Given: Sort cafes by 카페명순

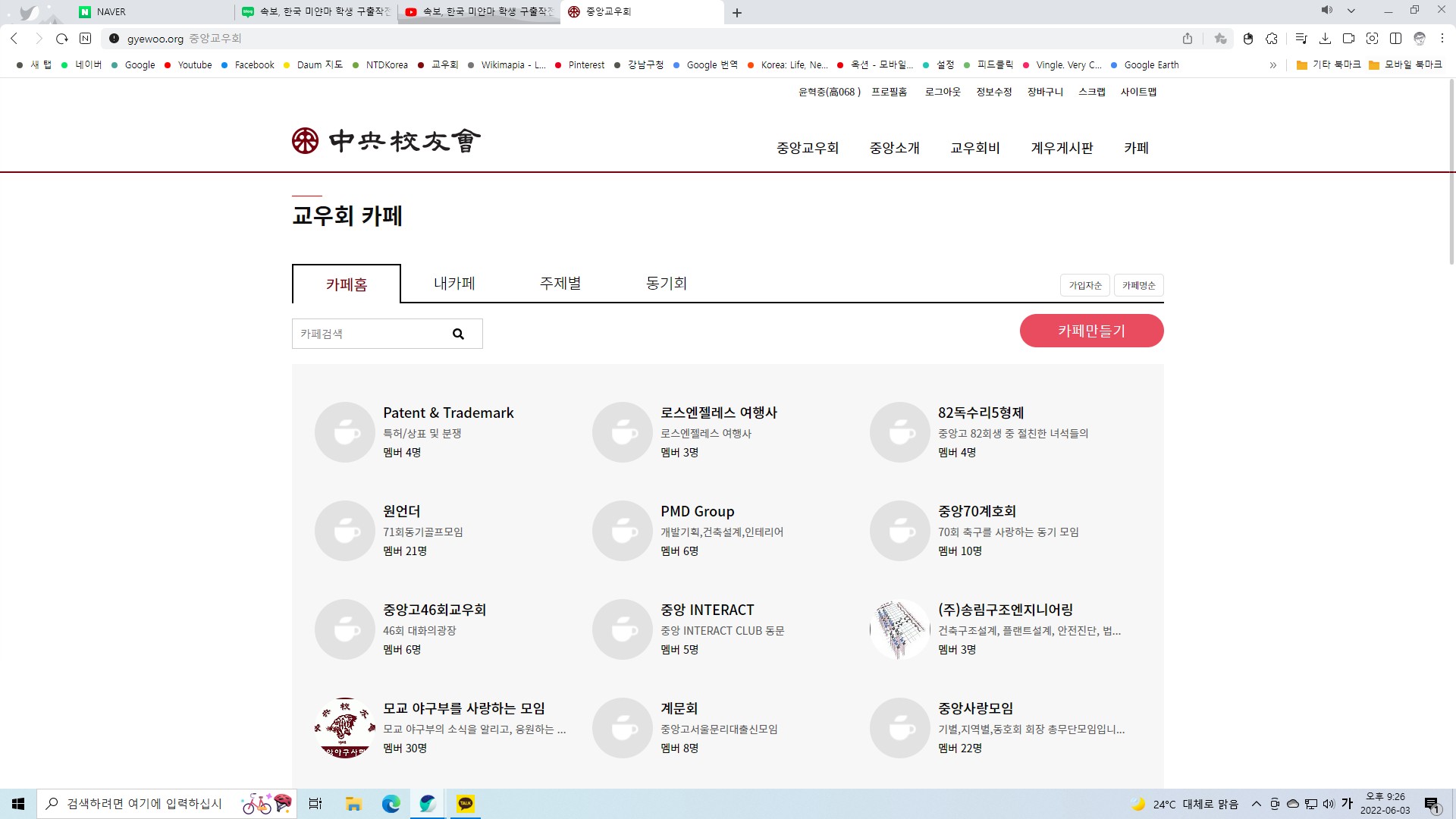Looking at the screenshot, I should 1138,285.
